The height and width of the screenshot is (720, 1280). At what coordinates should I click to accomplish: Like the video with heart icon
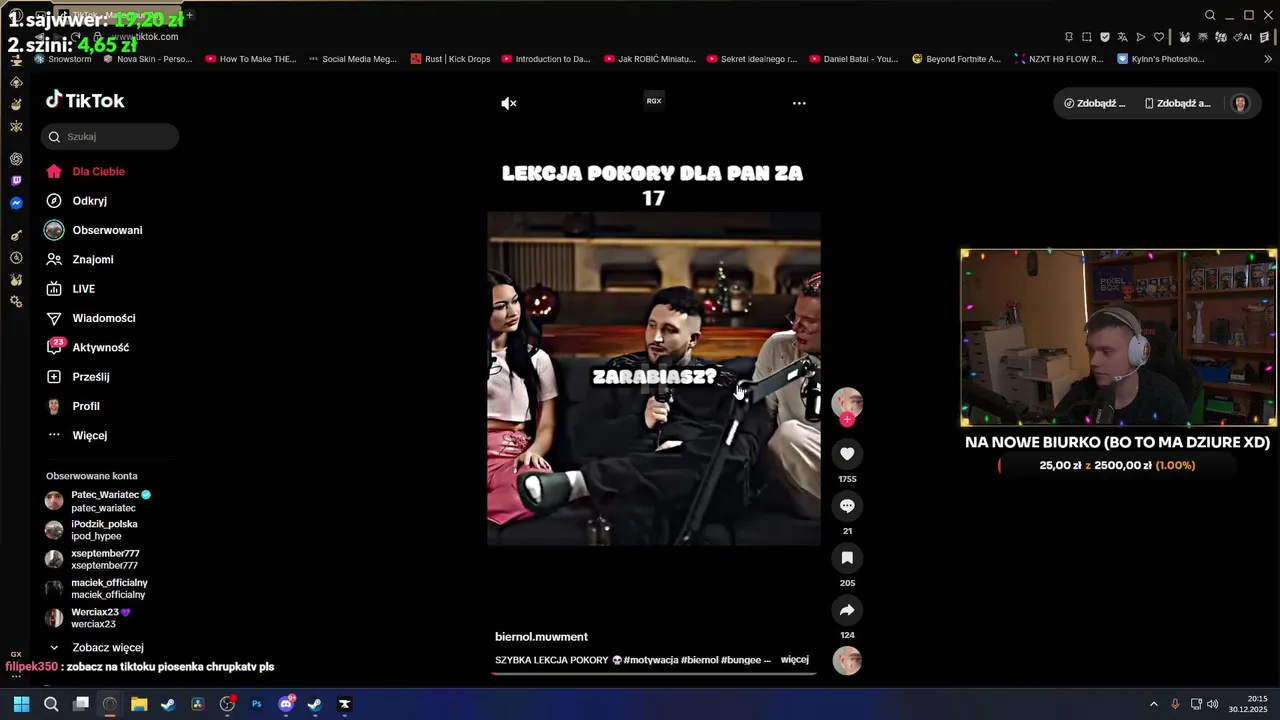[847, 454]
